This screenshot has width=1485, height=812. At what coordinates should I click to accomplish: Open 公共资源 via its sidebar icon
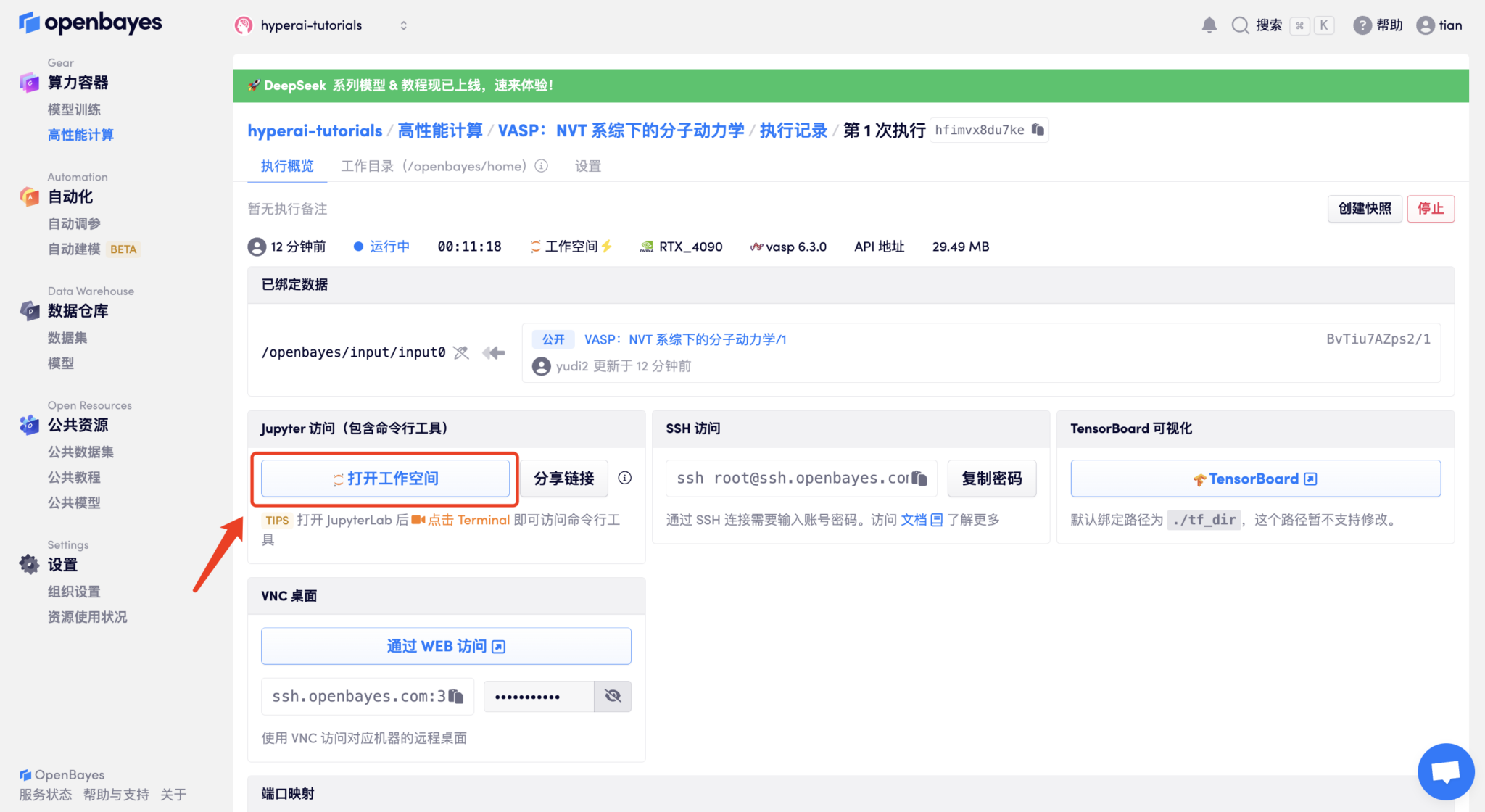29,425
